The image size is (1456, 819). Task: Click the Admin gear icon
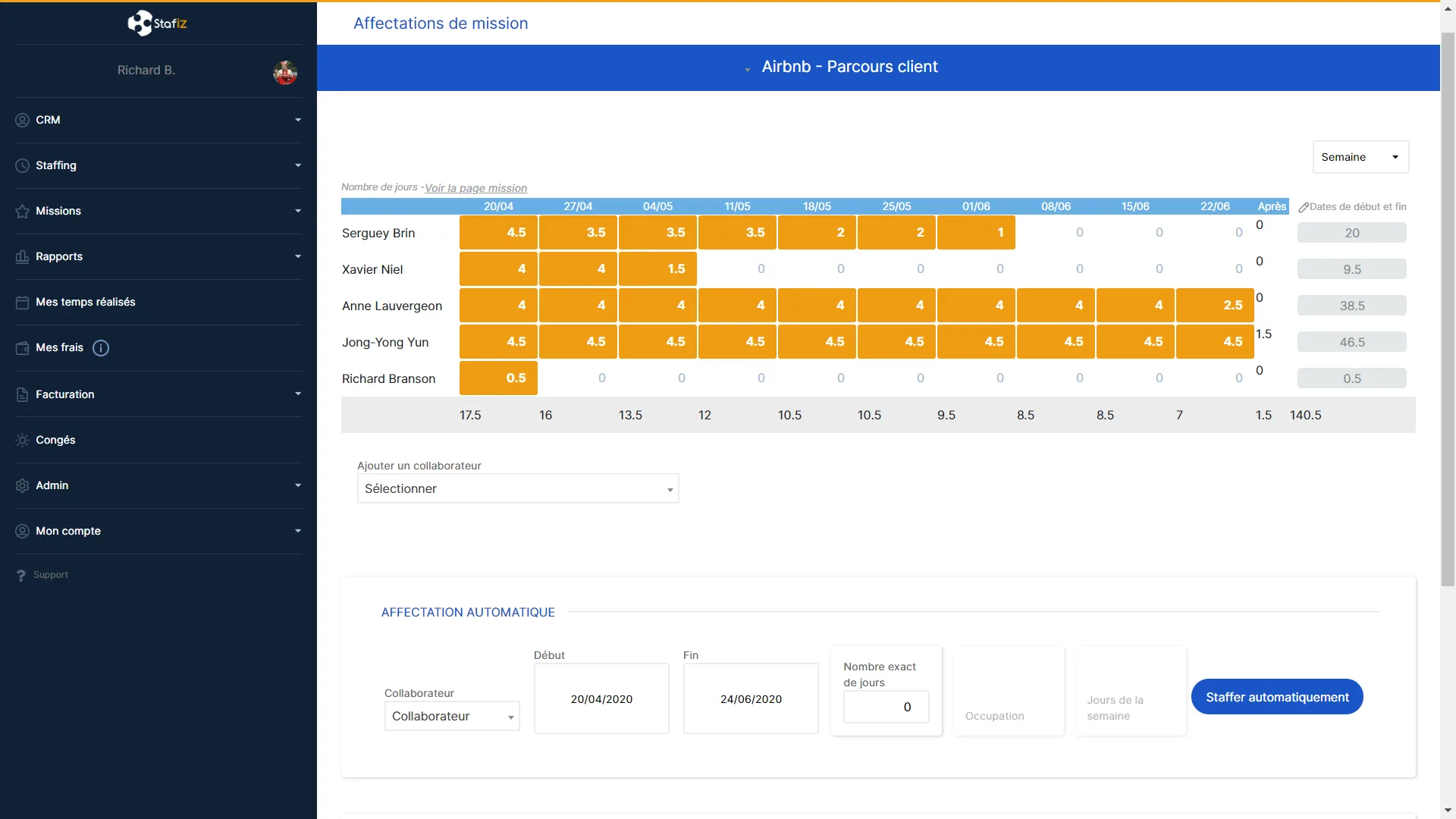tap(22, 485)
